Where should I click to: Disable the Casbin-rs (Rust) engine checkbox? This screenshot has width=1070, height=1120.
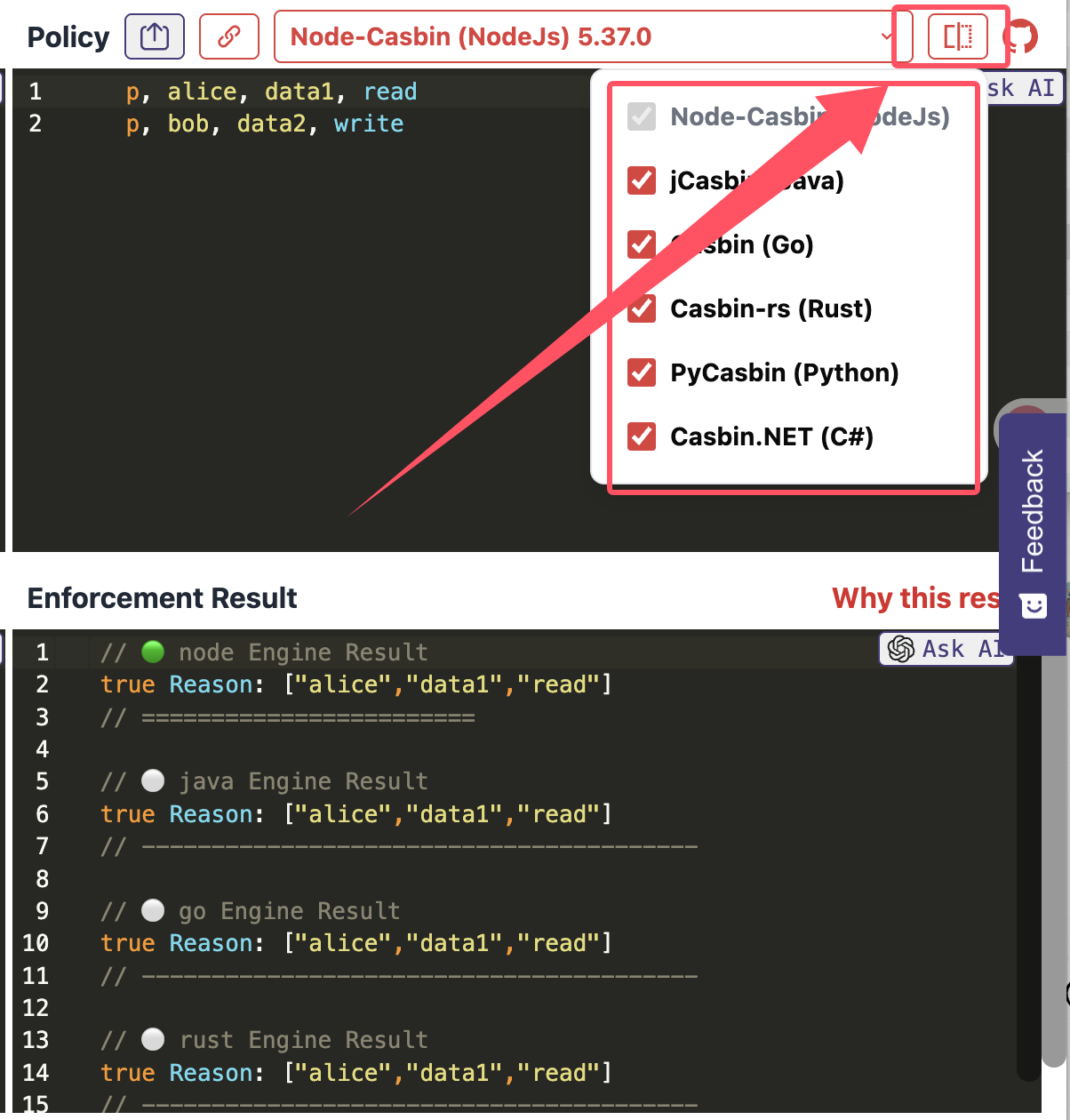tap(642, 308)
